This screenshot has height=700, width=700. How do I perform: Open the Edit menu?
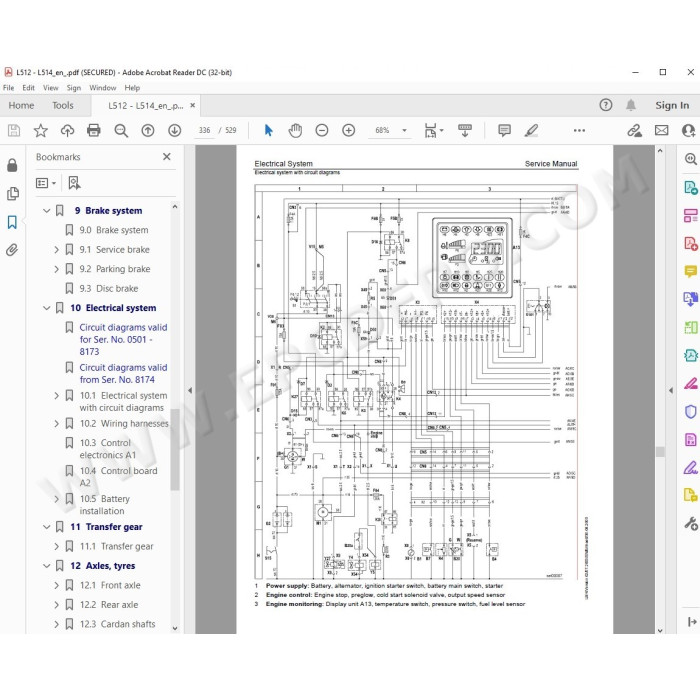(28, 88)
